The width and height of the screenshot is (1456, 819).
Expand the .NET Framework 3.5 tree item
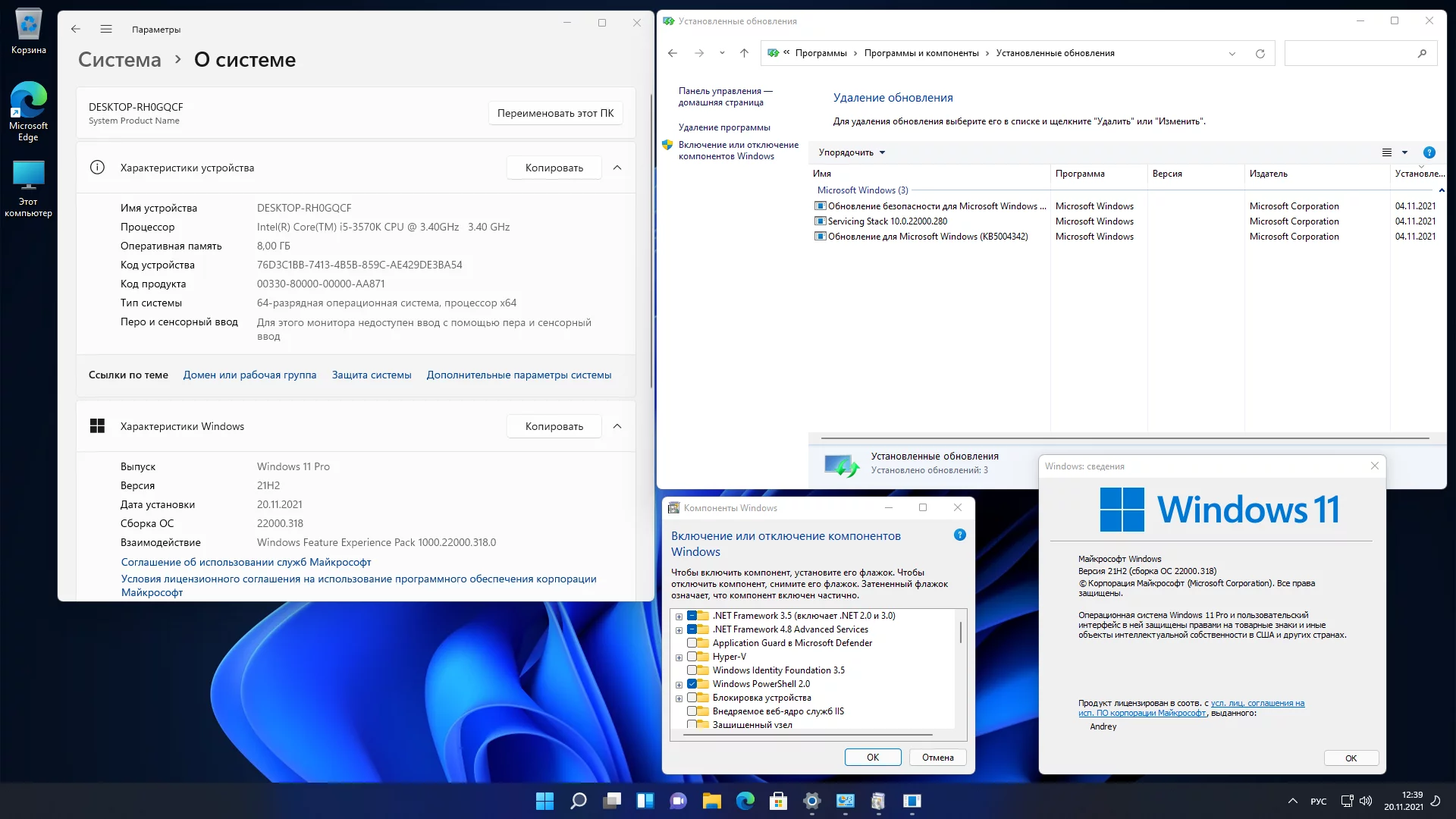(679, 615)
